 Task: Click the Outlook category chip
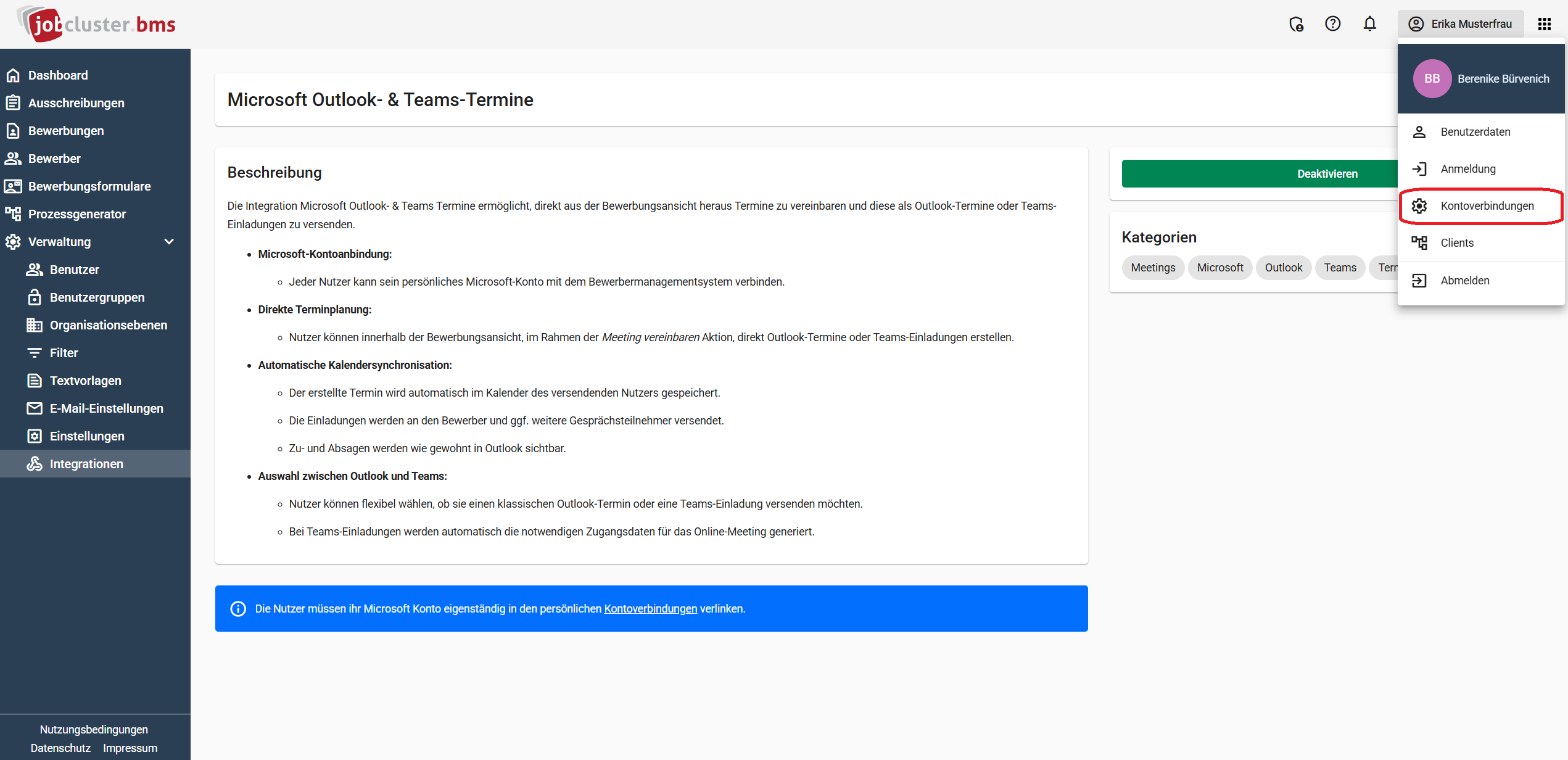coord(1284,268)
